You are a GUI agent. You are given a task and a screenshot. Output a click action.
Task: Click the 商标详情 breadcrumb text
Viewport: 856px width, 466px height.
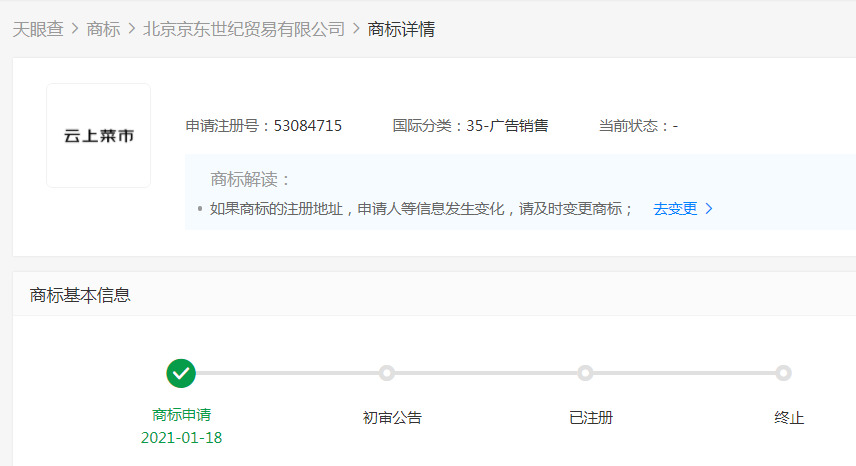pyautogui.click(x=401, y=29)
